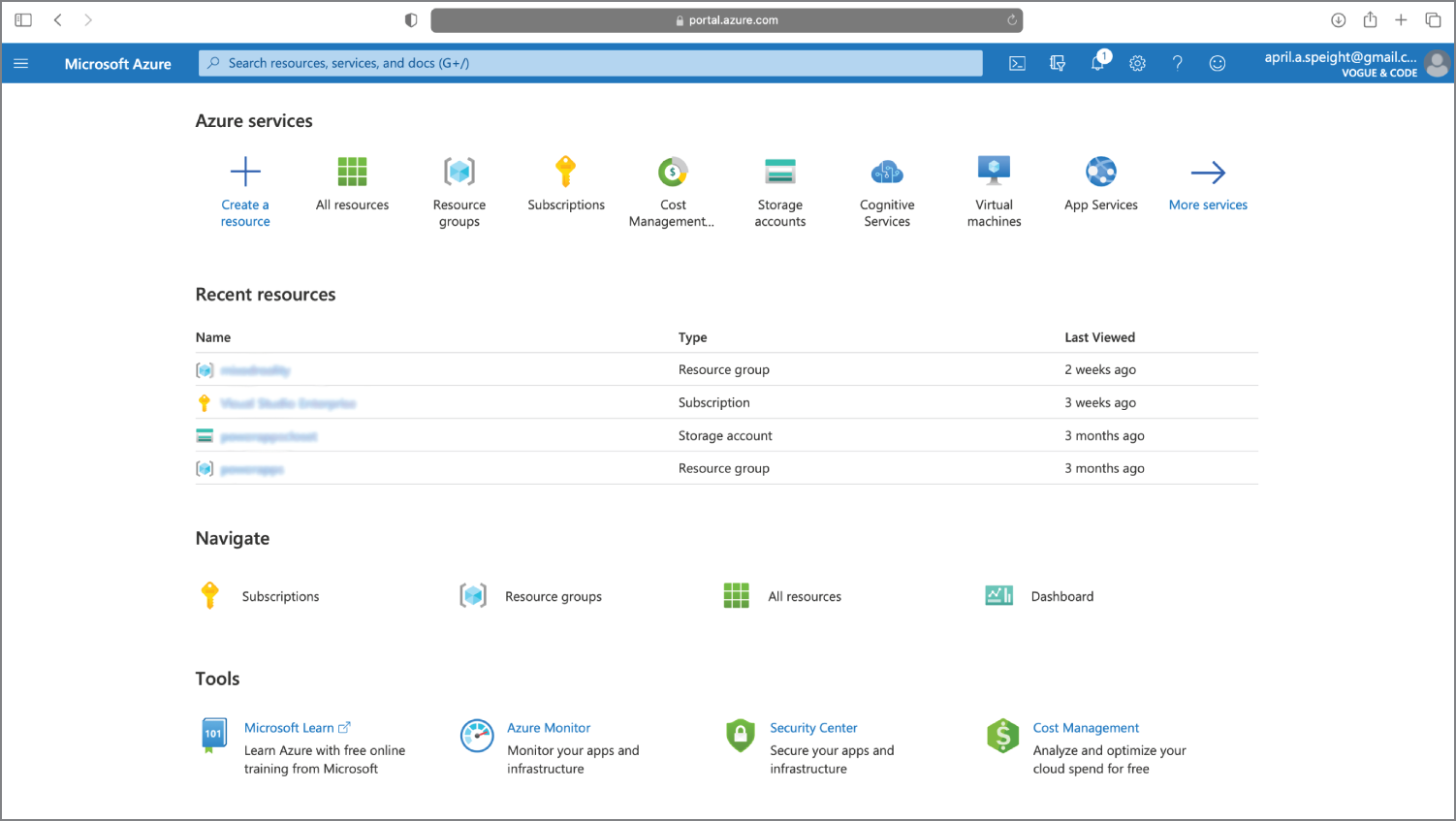Open the Microsoft Learn link
1456x821 pixels.
pos(297,728)
